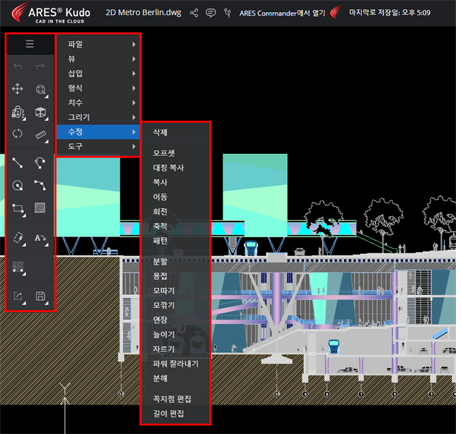Choose 연장 from the submenu
Image resolution: width=462 pixels, height=434 pixels.
[x=176, y=320]
